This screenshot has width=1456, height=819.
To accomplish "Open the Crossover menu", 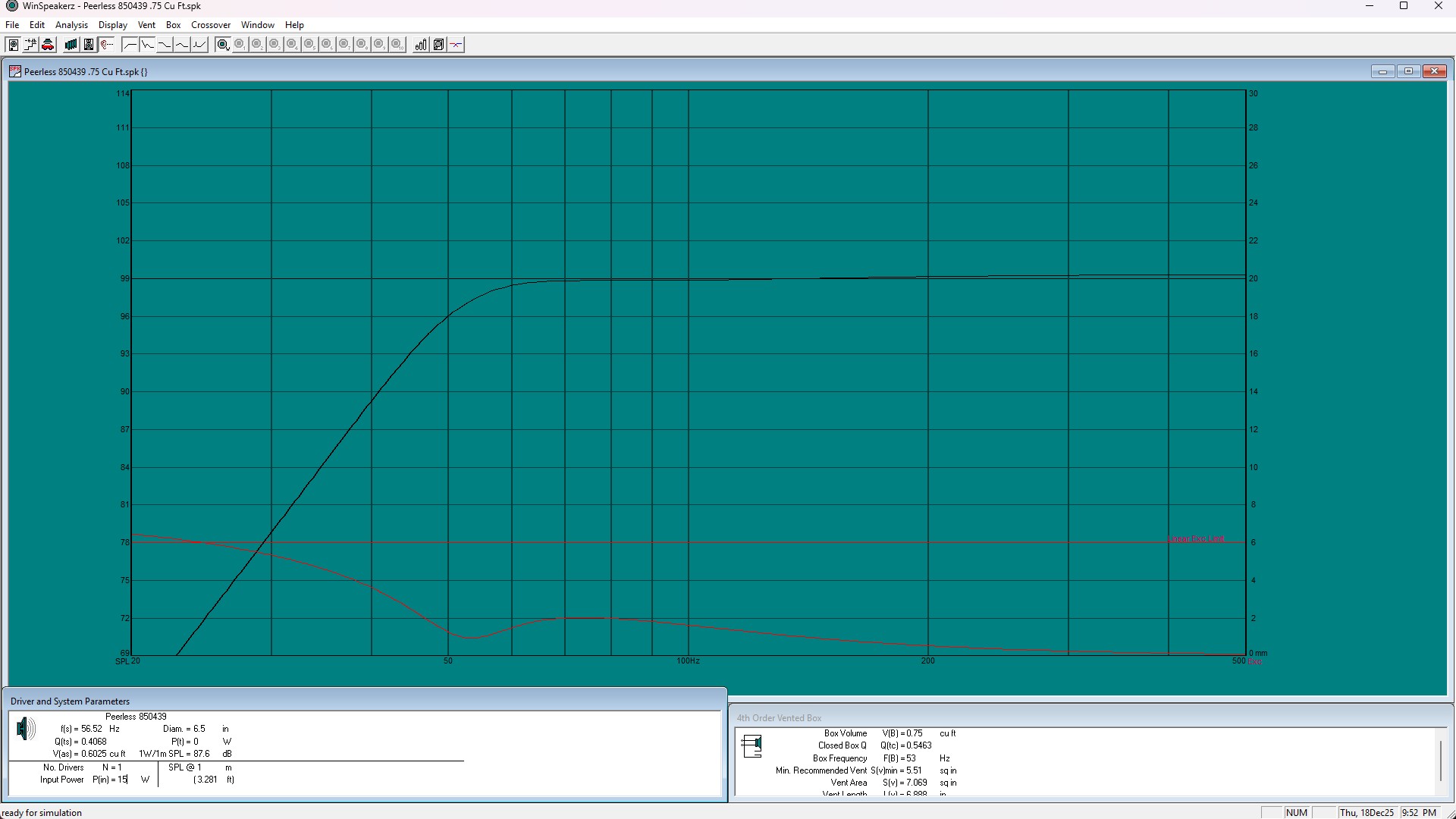I will pos(210,25).
